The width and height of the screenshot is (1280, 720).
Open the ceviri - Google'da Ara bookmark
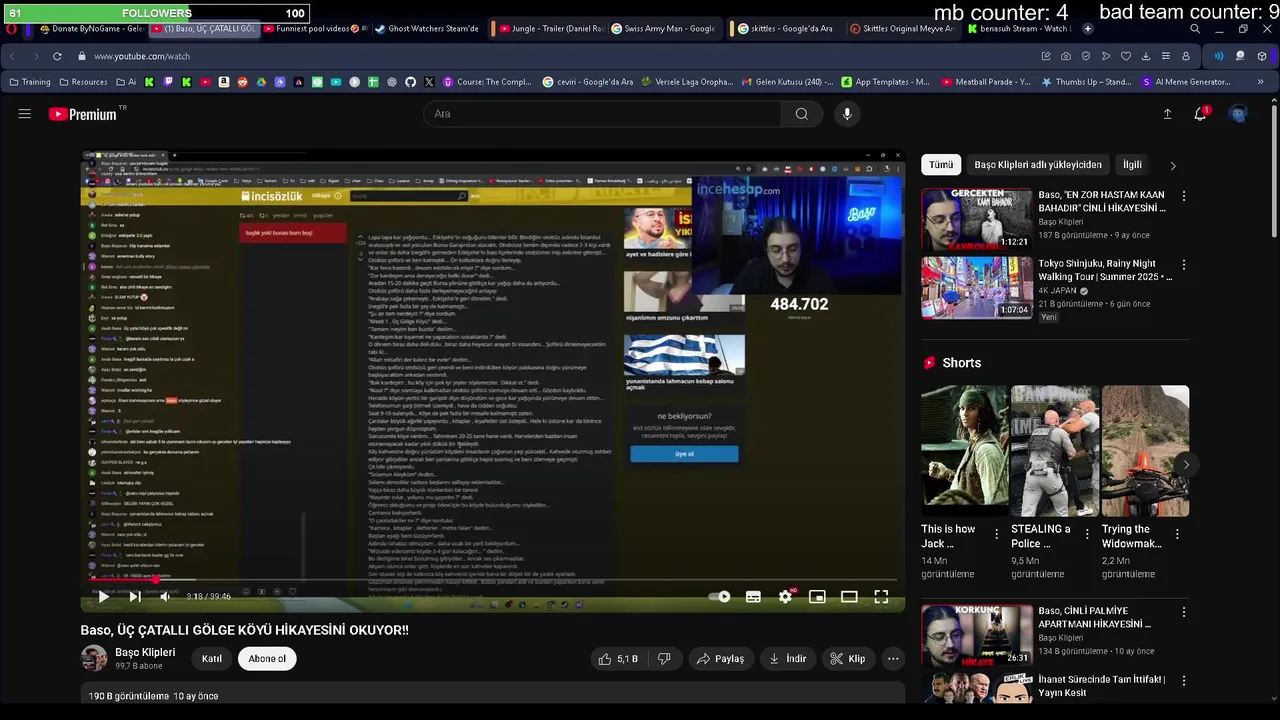click(x=588, y=82)
